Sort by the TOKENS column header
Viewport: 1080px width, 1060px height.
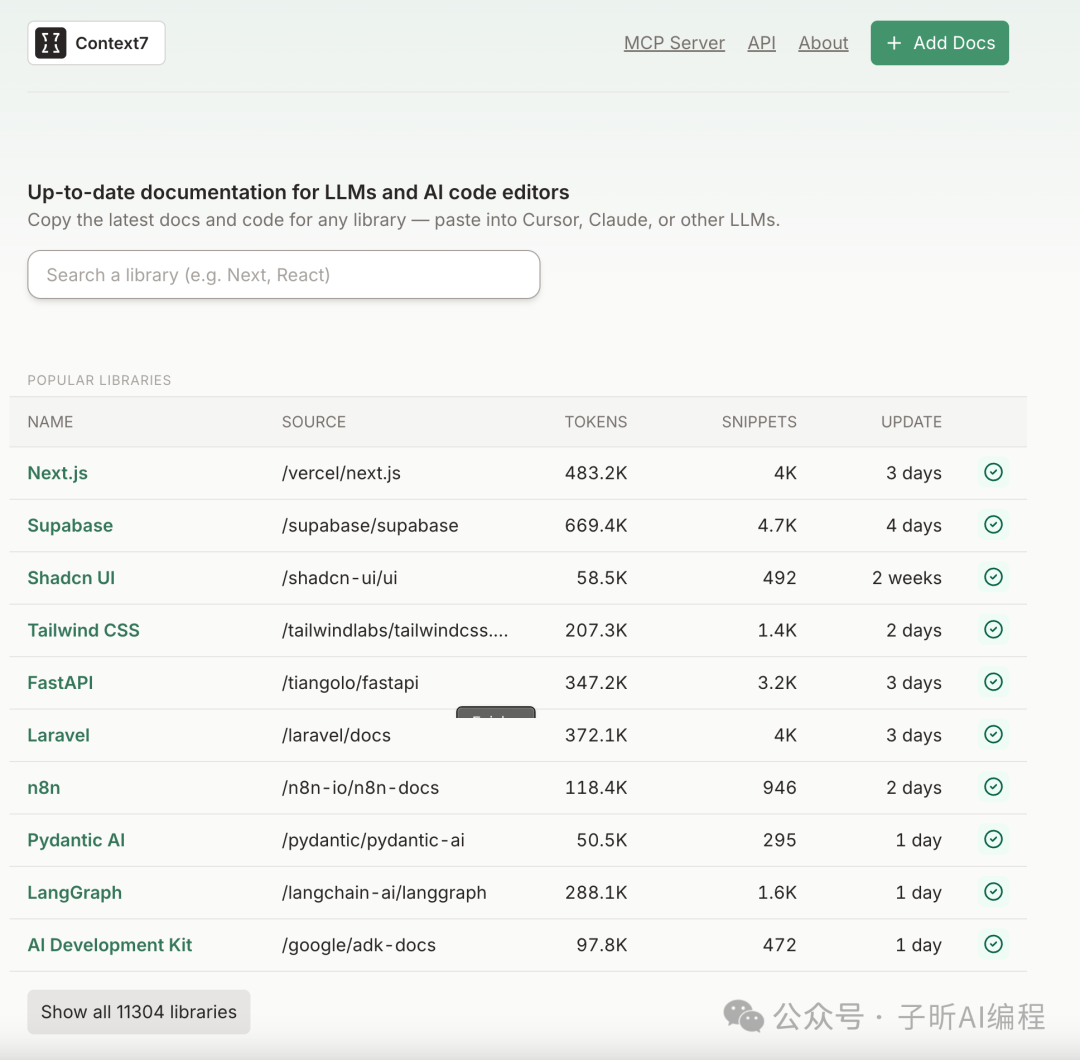pos(595,422)
